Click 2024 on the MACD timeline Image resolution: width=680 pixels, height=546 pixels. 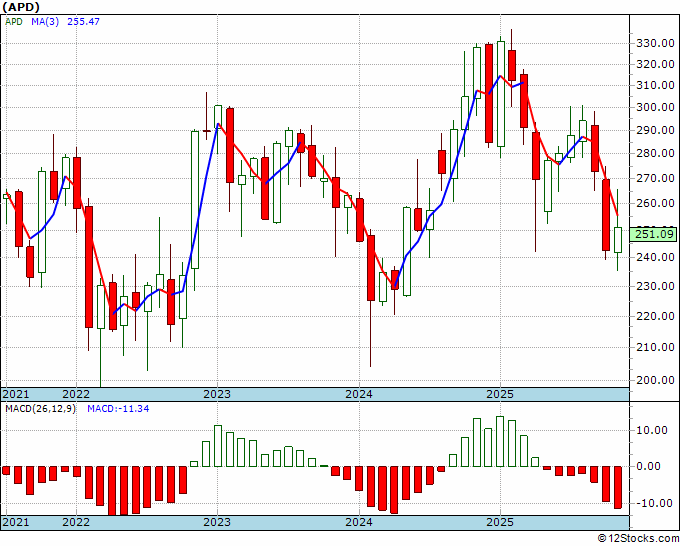pos(359,522)
